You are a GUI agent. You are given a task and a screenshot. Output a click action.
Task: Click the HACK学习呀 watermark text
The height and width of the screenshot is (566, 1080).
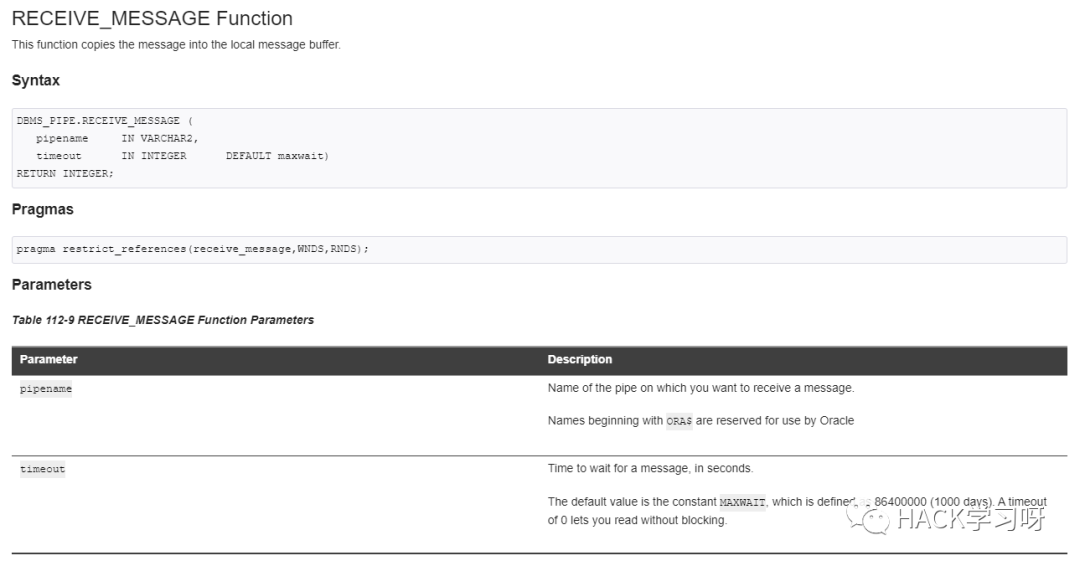[x=970, y=519]
